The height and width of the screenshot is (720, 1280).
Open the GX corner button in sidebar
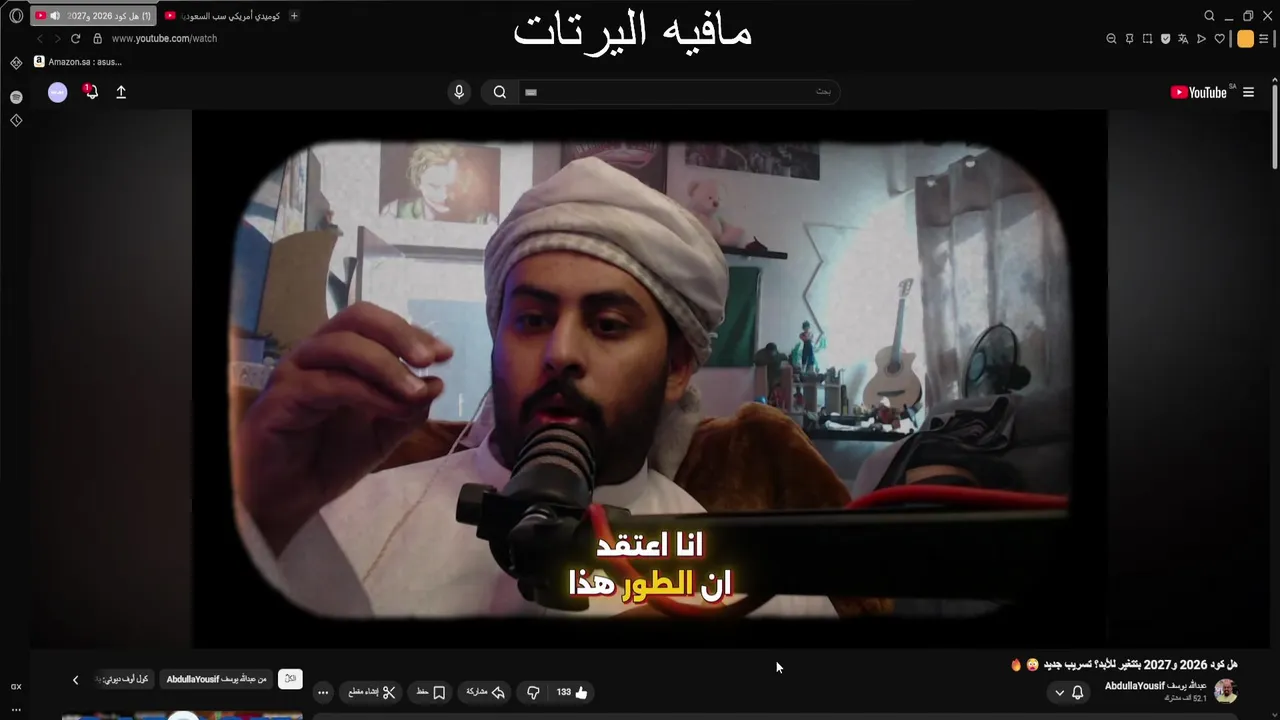click(16, 686)
